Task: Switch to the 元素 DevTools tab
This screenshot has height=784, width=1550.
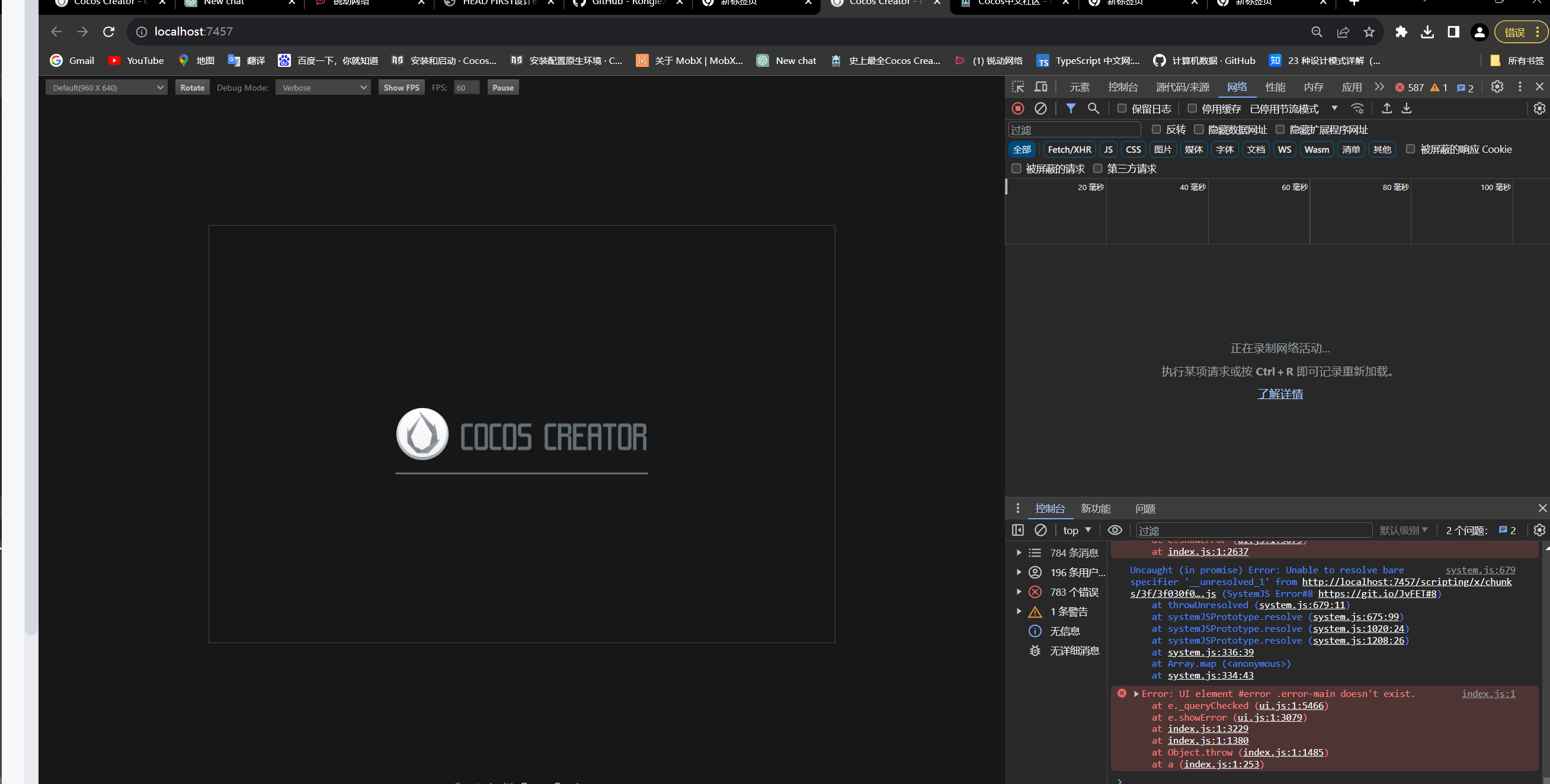Action: point(1080,87)
